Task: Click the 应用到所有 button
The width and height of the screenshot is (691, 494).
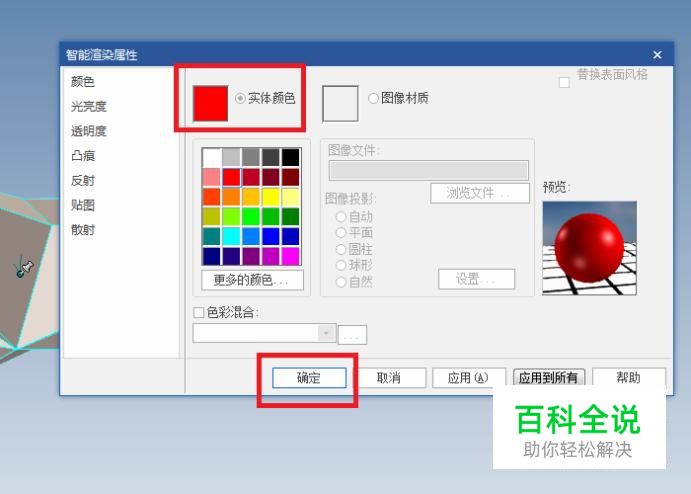Action: coord(549,378)
